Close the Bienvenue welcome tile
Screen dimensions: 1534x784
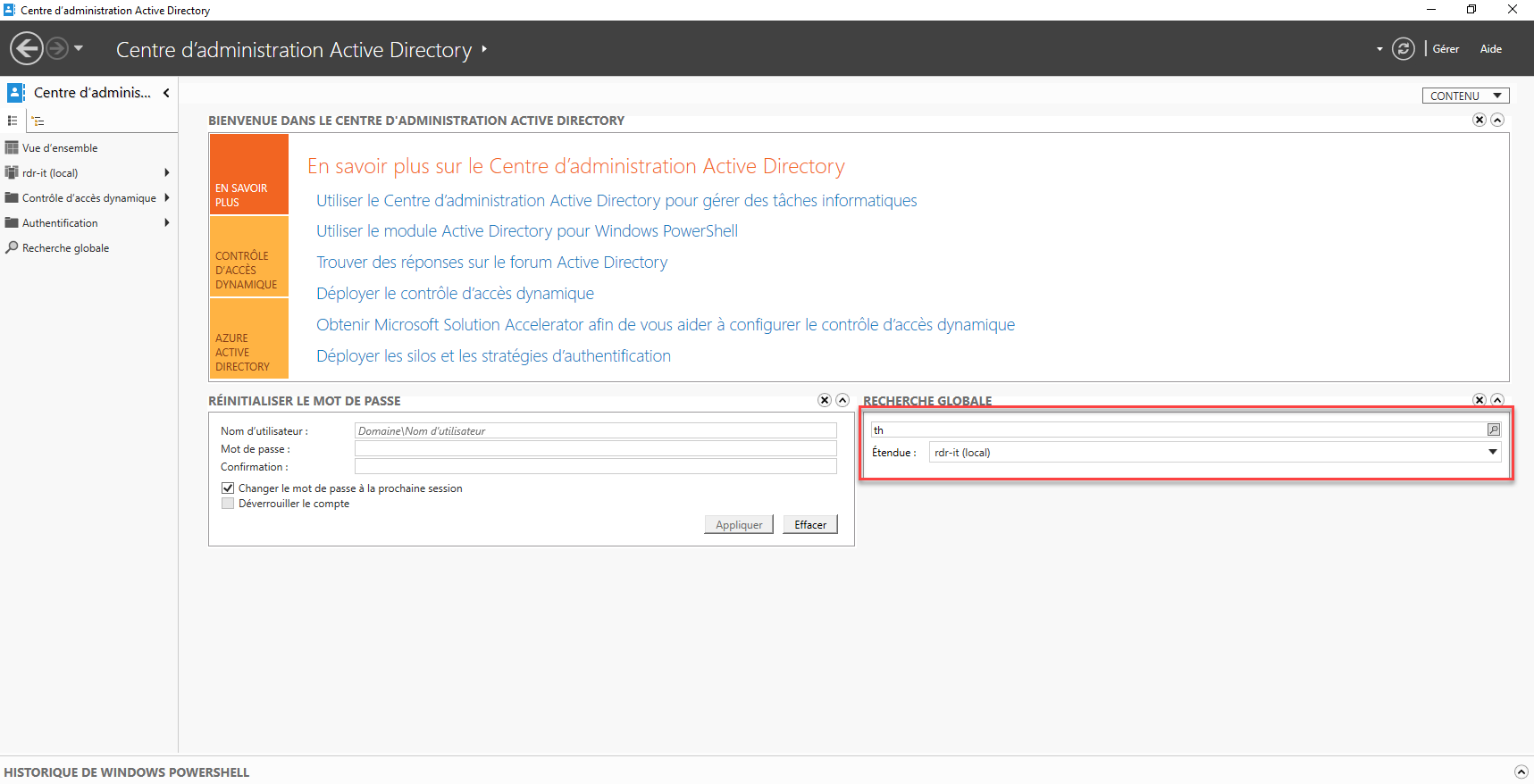pyautogui.click(x=1480, y=120)
